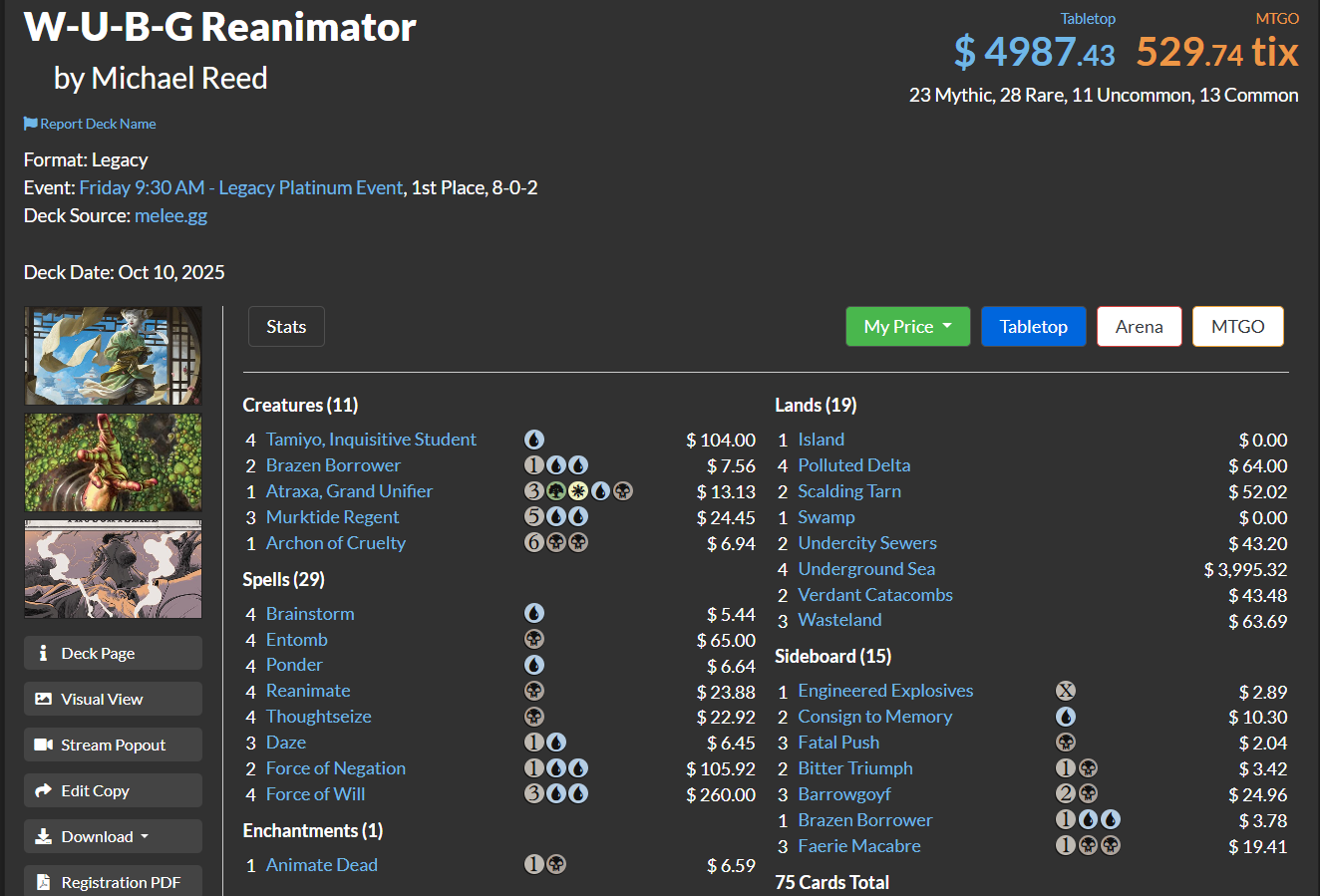Visit the melee.gg deck source link
This screenshot has width=1320, height=896.
coord(171,215)
